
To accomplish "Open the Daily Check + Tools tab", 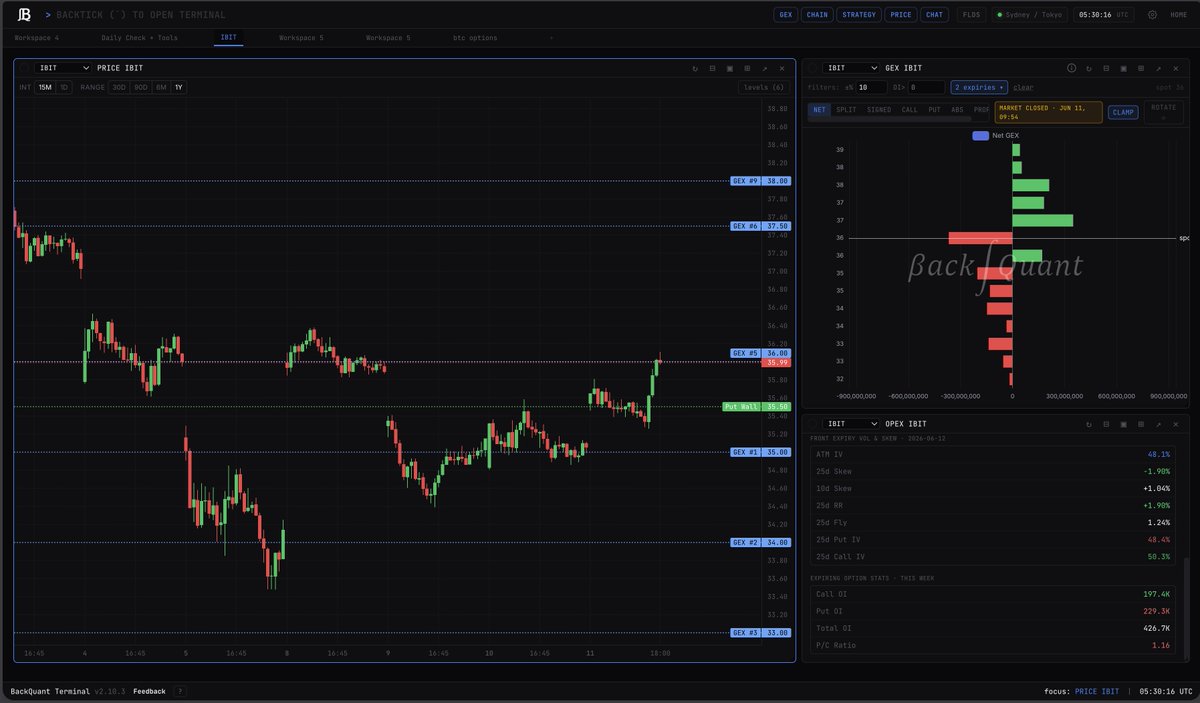I will (139, 38).
